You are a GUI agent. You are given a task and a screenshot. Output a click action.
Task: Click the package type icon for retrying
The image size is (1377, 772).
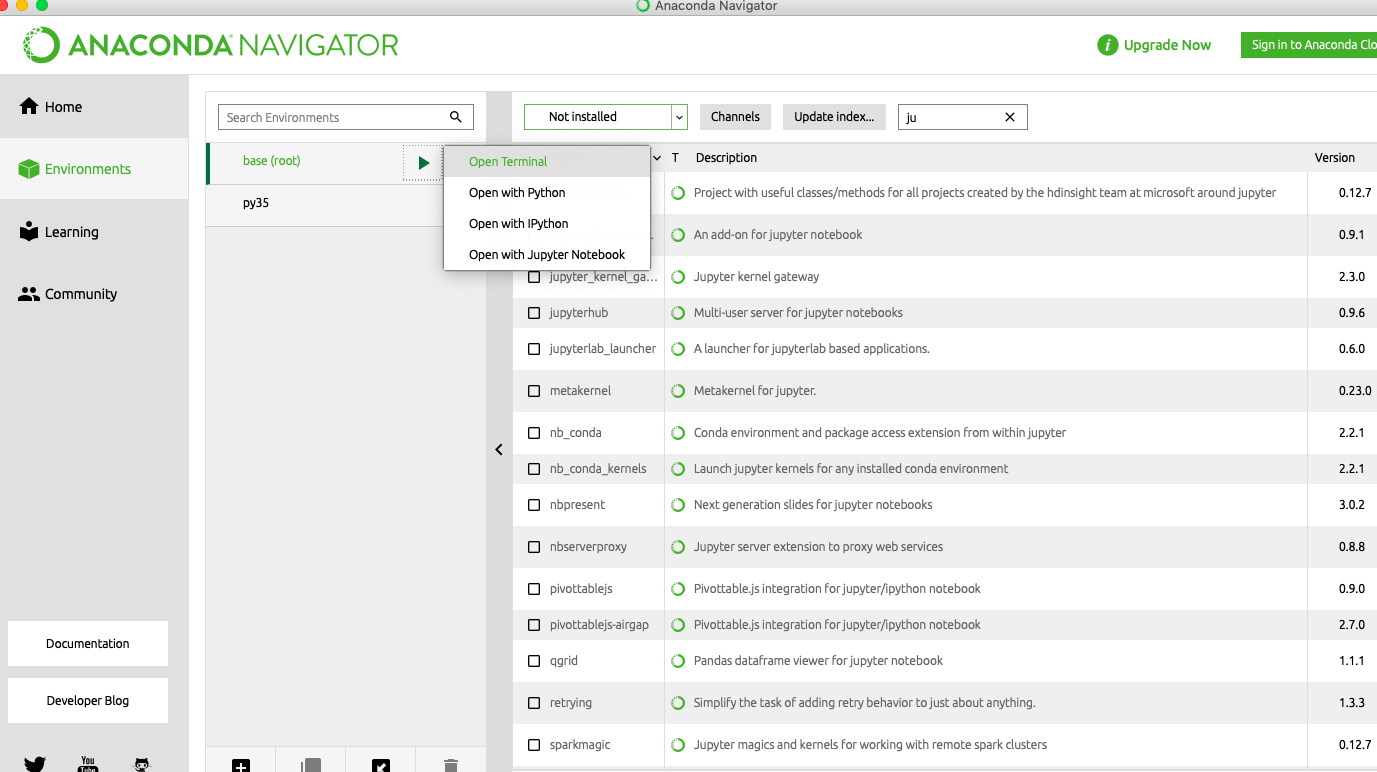[678, 703]
